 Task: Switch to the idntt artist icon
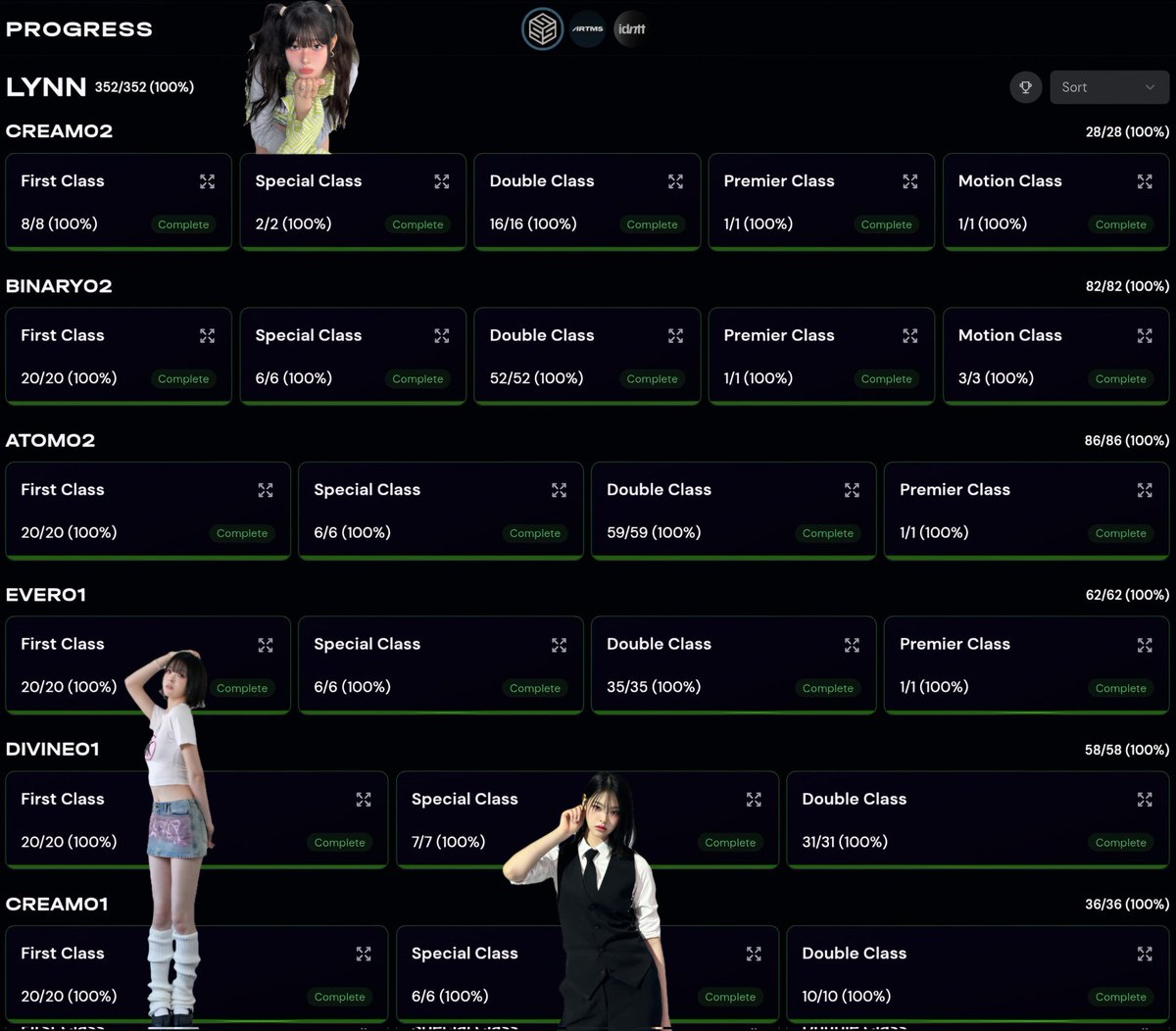click(x=631, y=29)
